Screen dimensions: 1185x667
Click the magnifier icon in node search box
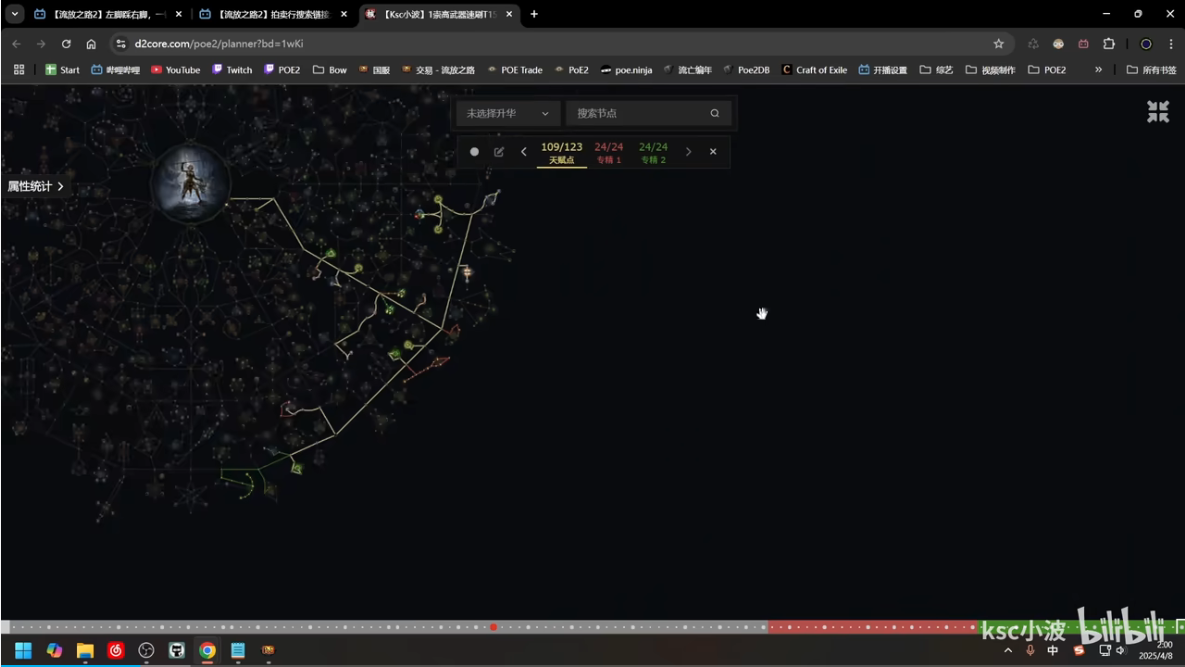tap(714, 113)
